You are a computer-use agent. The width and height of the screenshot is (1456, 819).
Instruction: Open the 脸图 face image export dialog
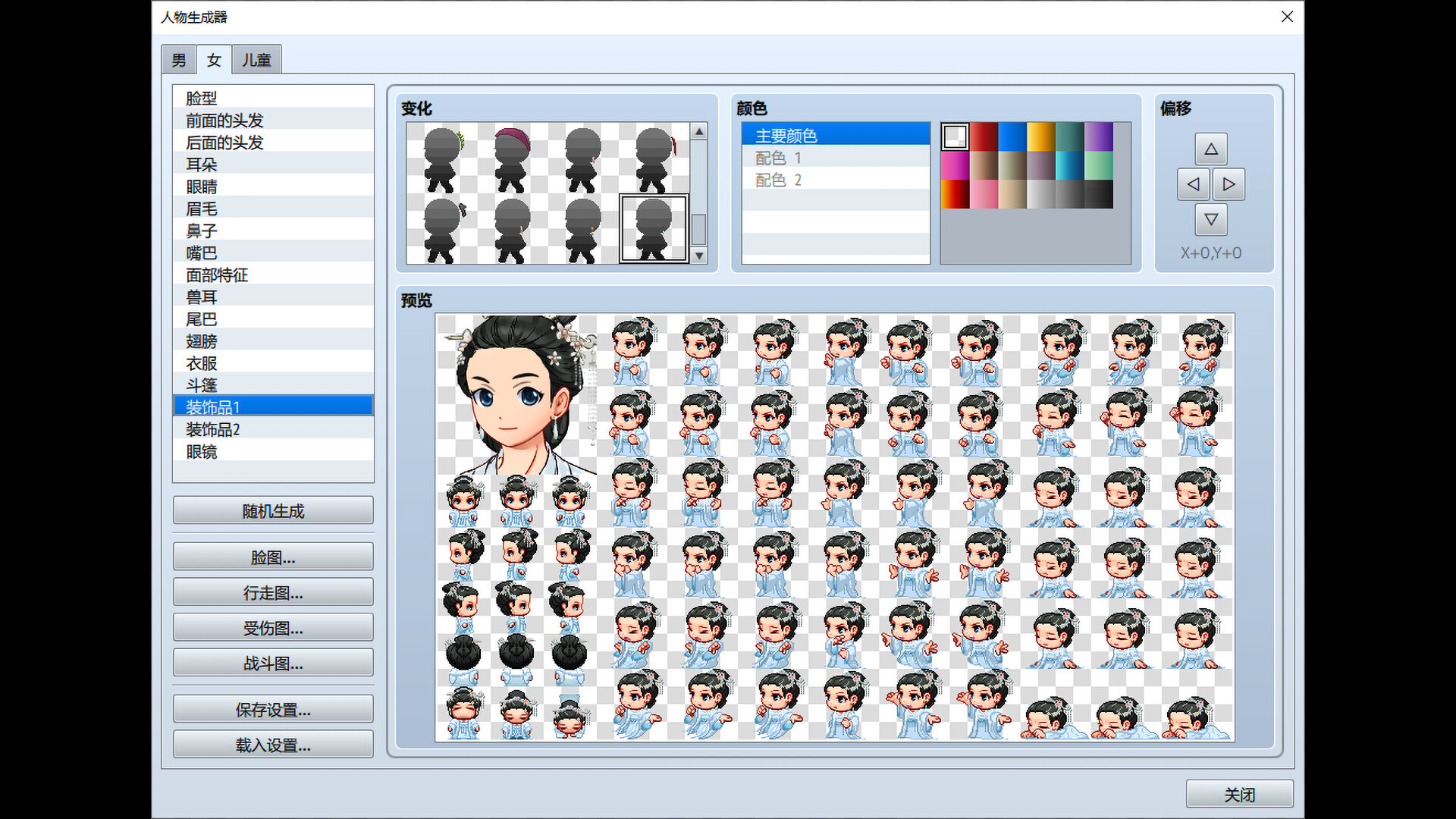273,557
